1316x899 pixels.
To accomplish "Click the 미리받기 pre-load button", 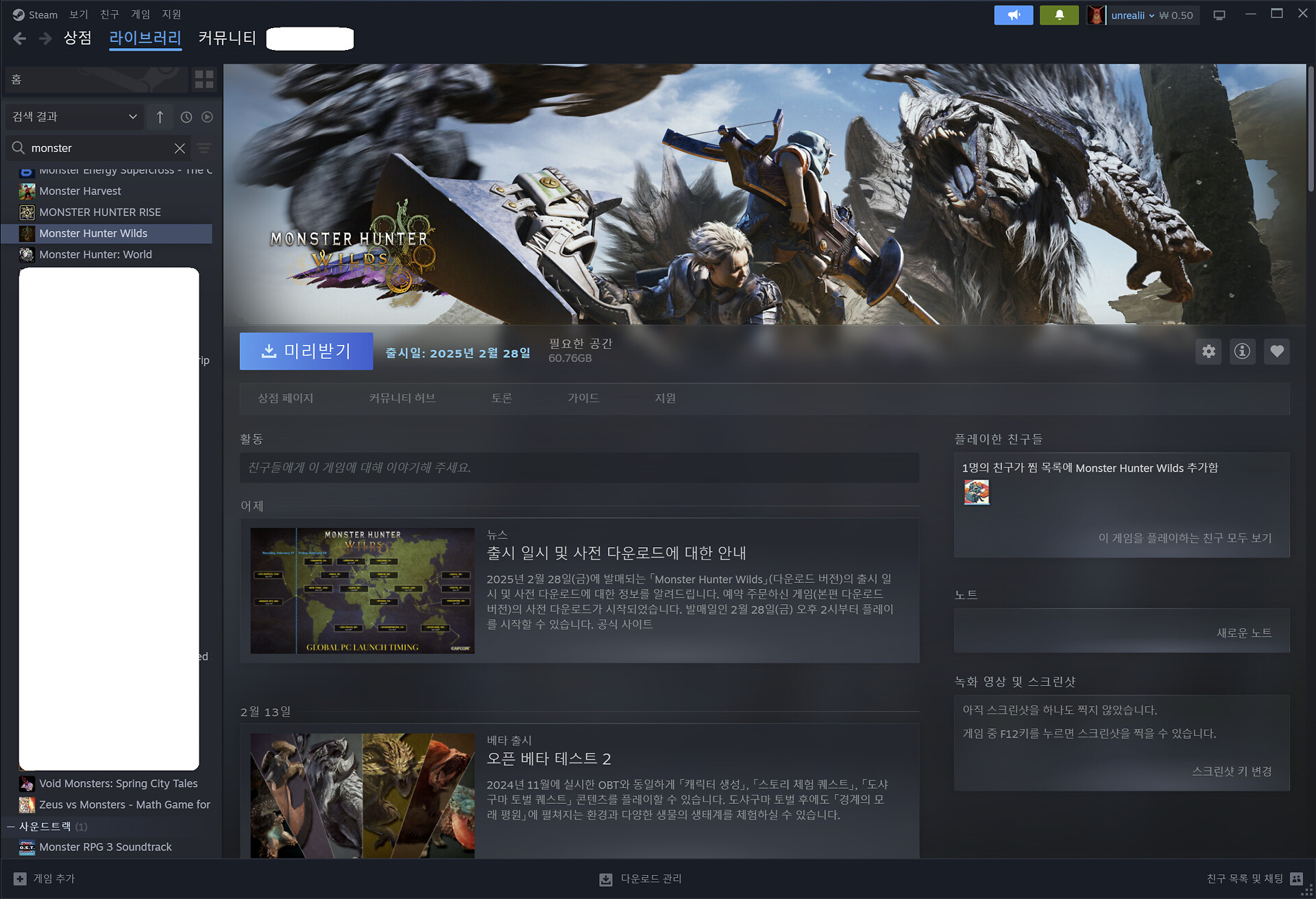I will click(306, 352).
